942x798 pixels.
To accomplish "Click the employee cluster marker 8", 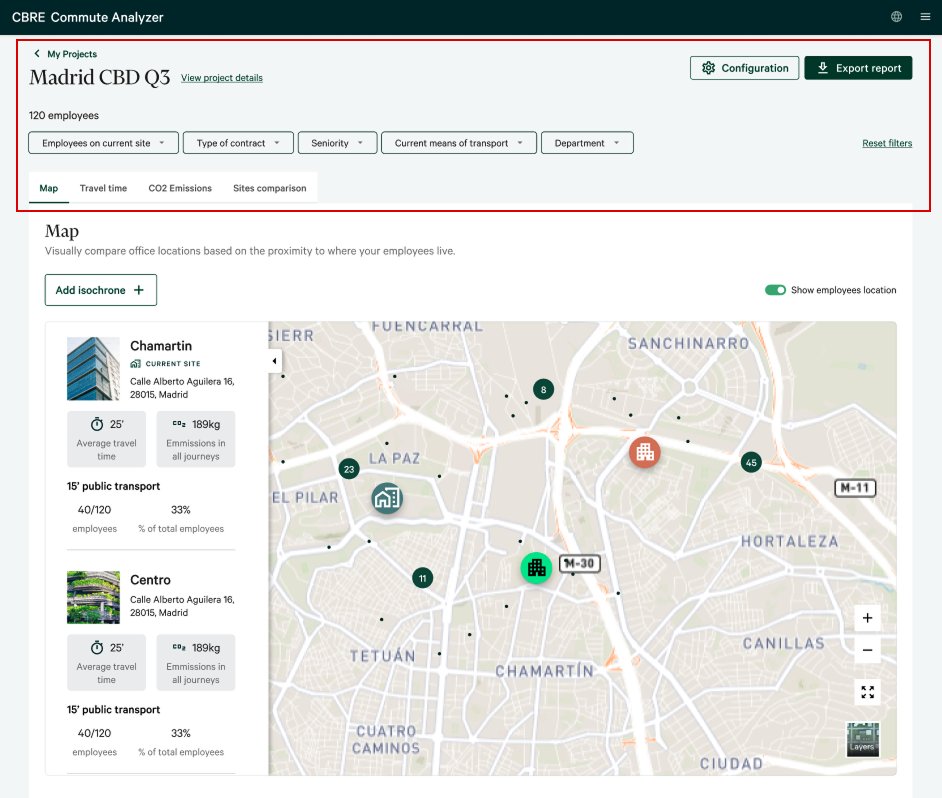I will tap(543, 389).
